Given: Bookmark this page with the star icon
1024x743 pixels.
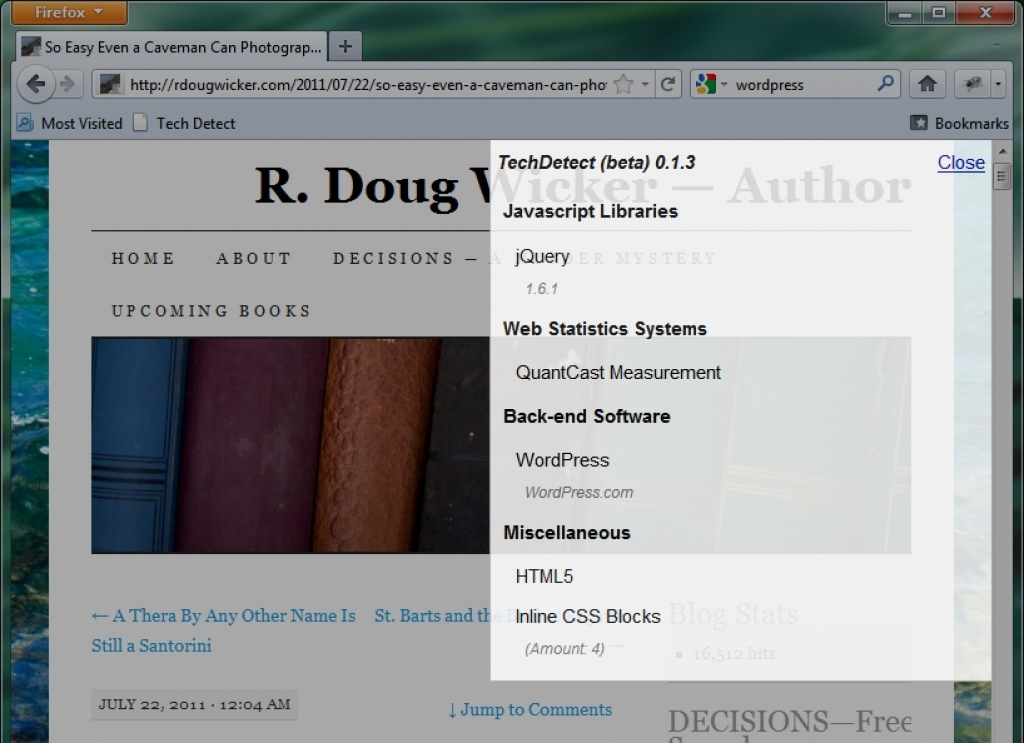Looking at the screenshot, I should point(624,84).
